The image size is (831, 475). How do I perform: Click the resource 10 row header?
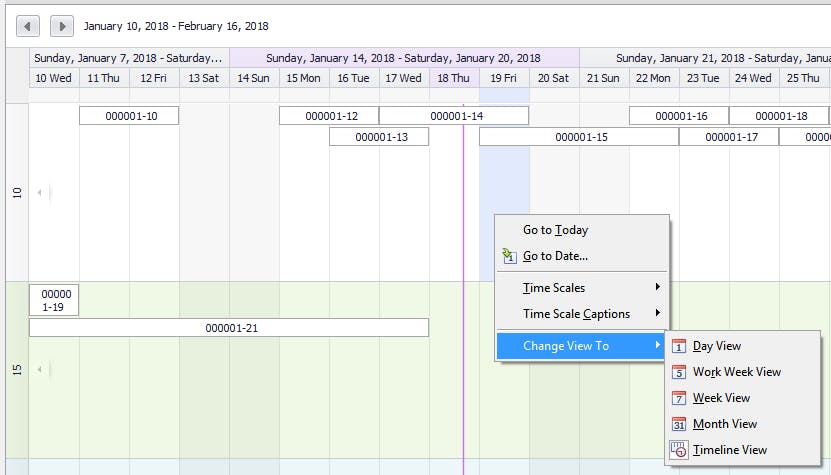[17, 192]
